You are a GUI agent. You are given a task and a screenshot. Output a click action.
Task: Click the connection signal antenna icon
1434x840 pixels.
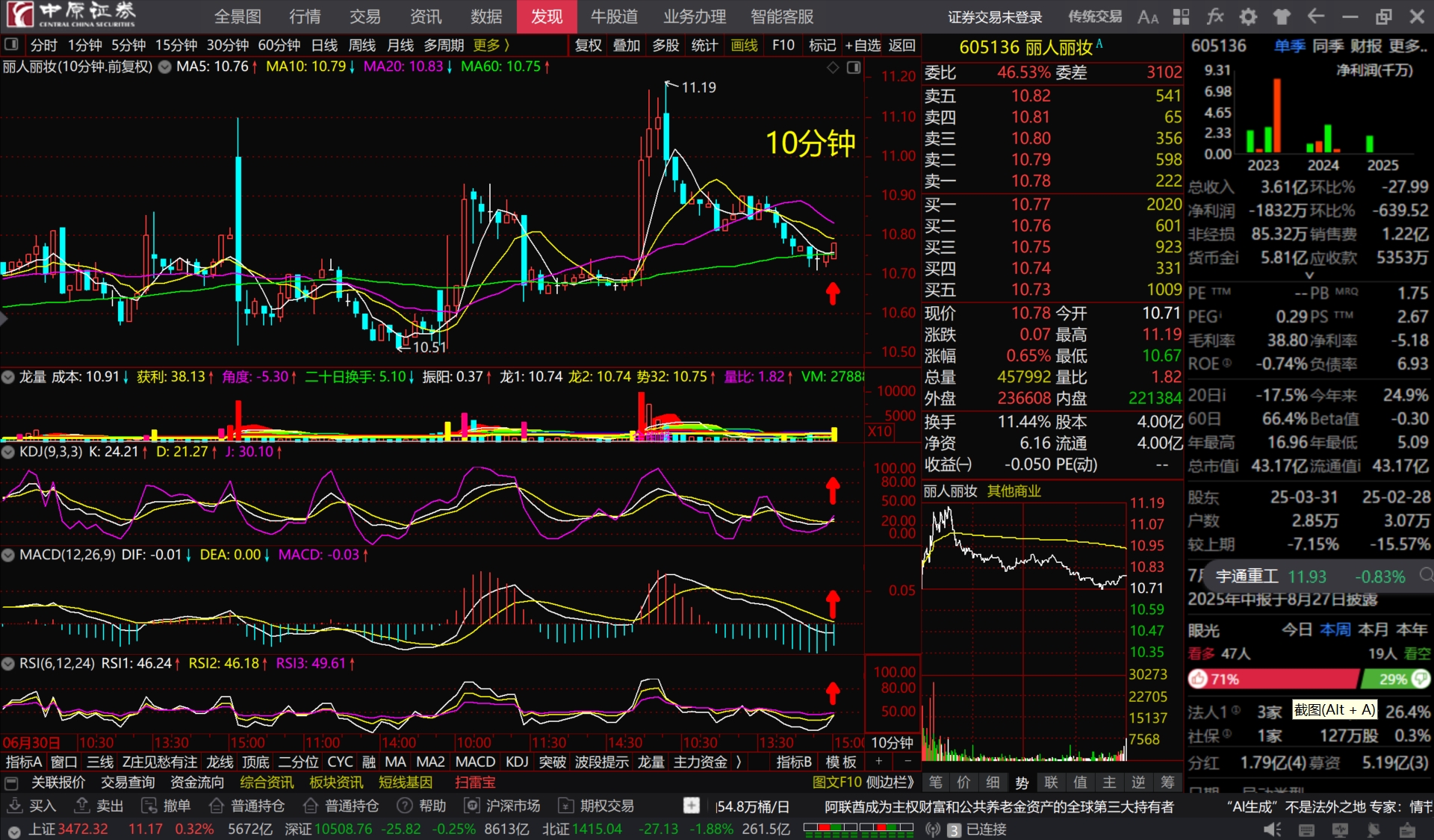(x=933, y=830)
